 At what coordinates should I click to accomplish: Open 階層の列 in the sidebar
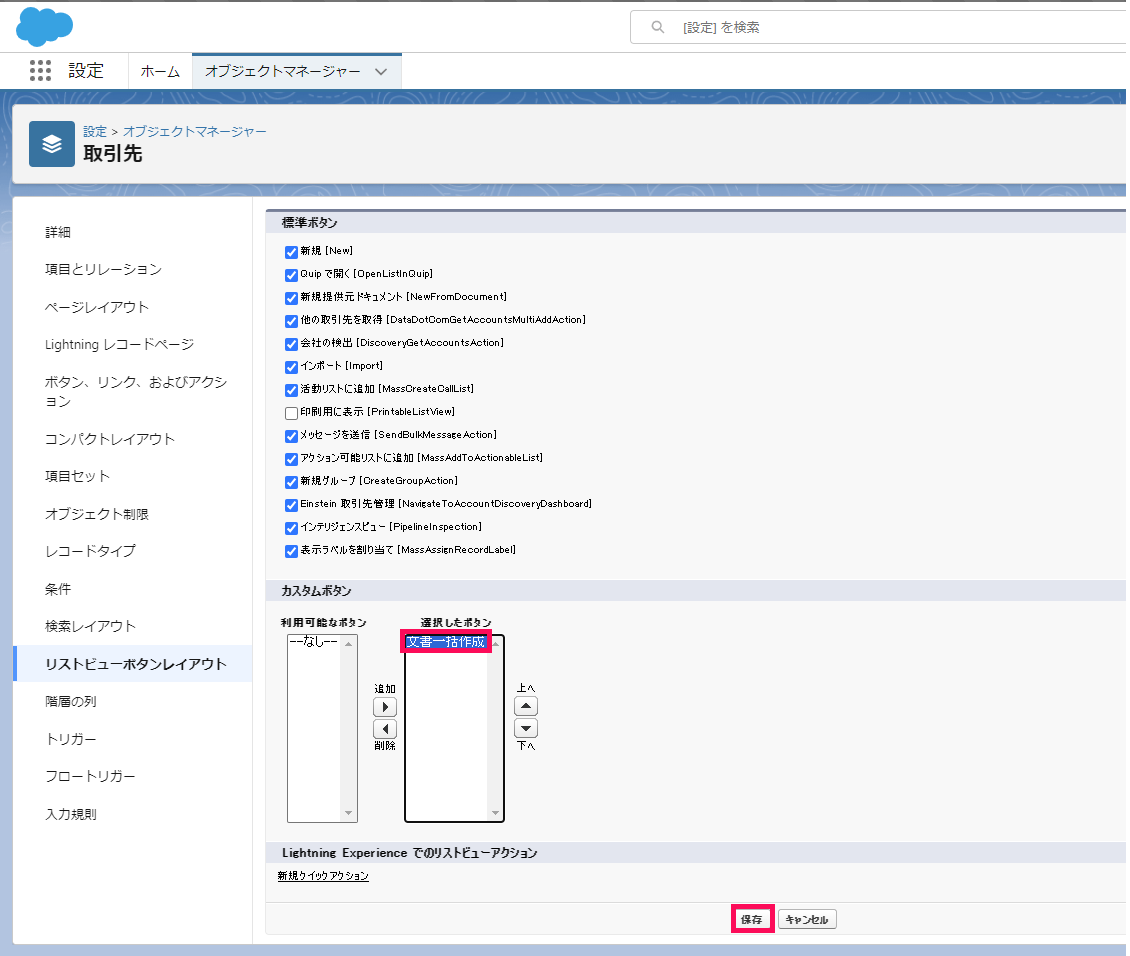[x=71, y=701]
